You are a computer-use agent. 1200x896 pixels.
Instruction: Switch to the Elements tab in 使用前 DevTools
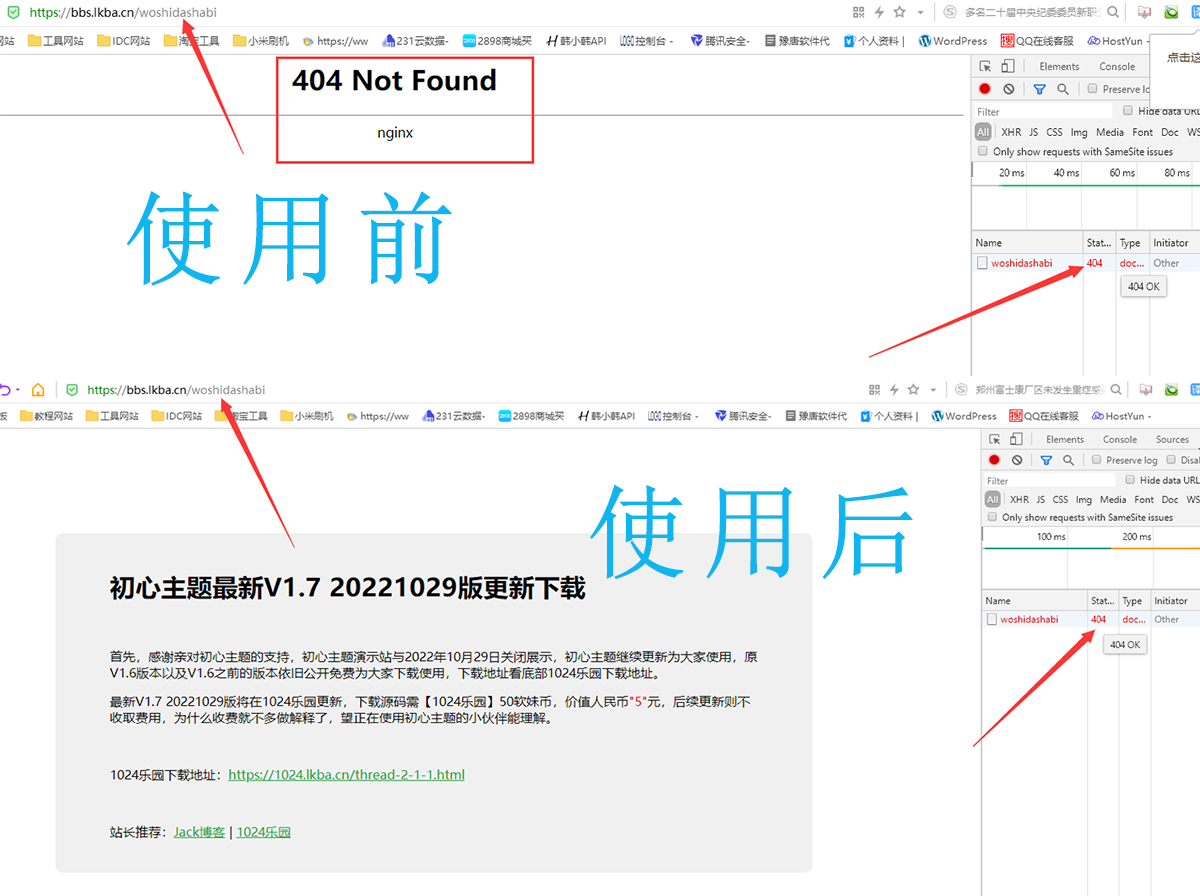tap(1059, 66)
